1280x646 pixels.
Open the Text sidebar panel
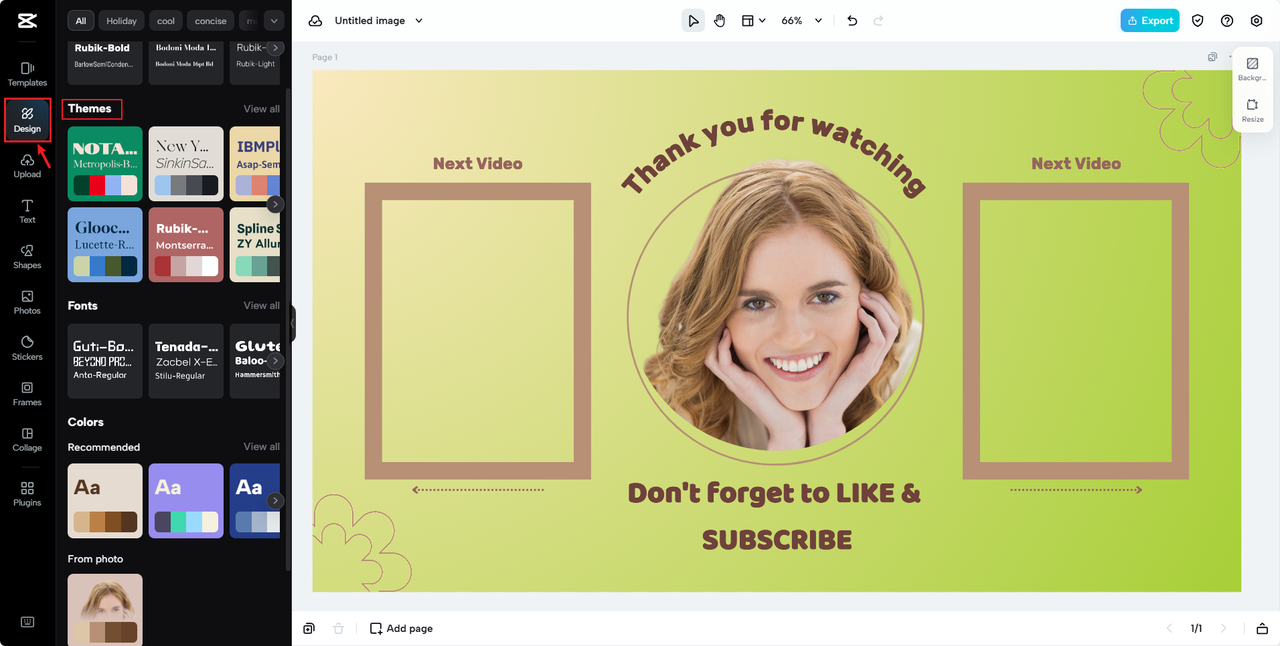(27, 211)
